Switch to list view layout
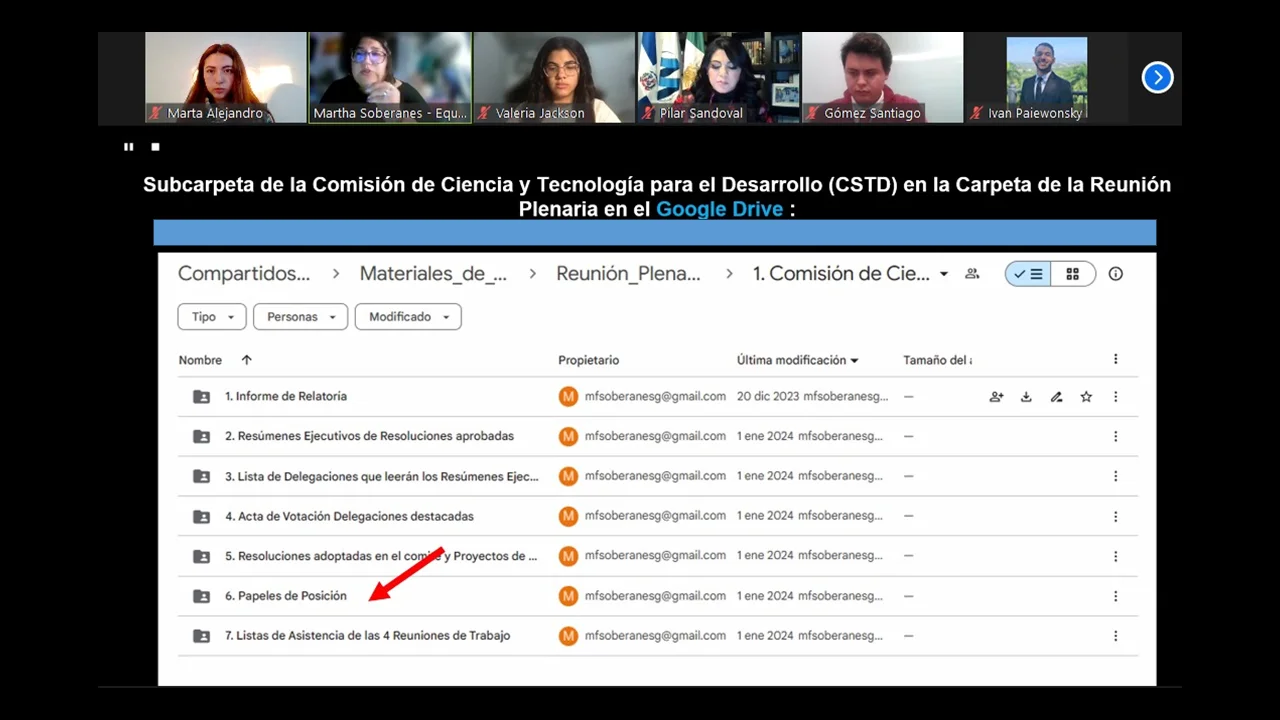1280x720 pixels. pyautogui.click(x=1028, y=274)
